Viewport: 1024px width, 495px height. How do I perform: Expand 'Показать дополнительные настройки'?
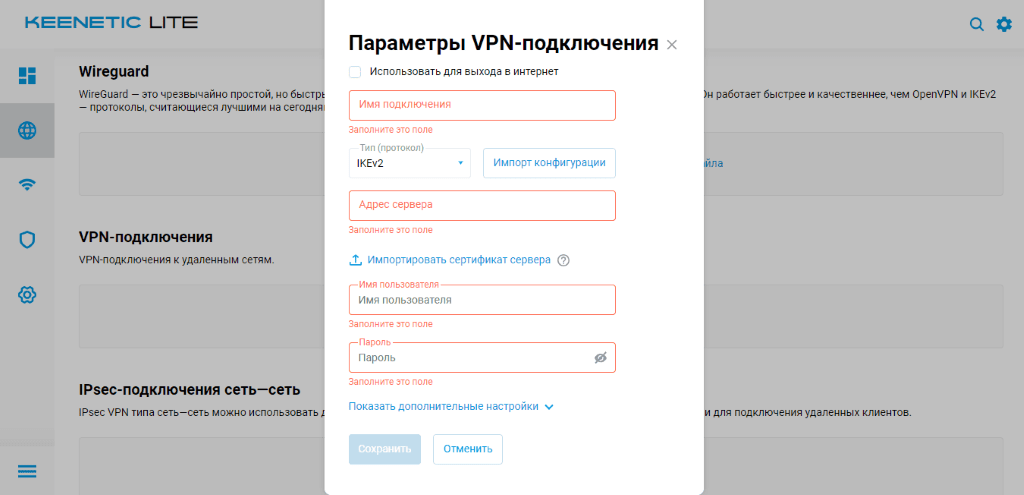pyautogui.click(x=450, y=407)
